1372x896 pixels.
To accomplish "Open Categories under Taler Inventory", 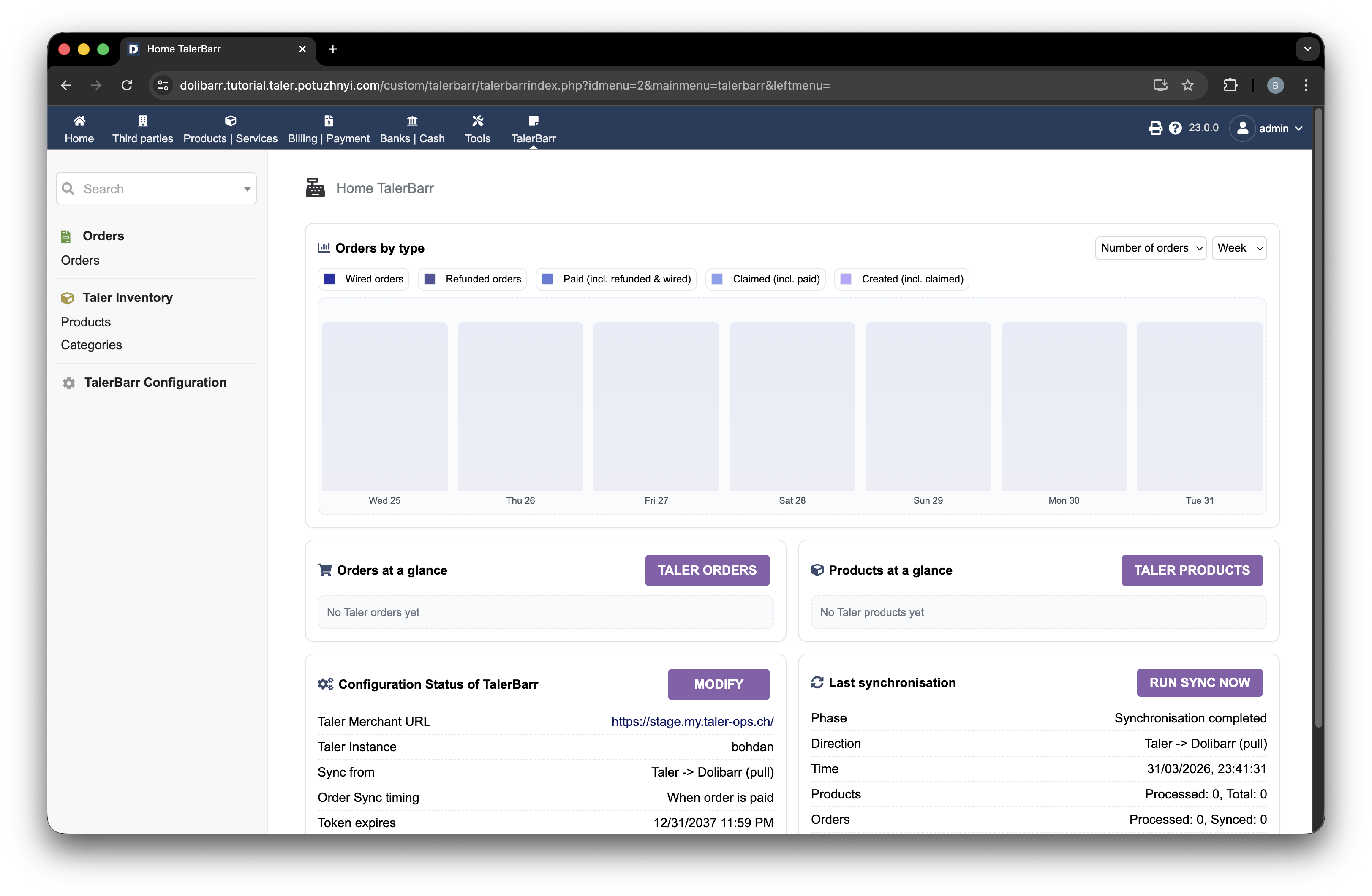I will tap(91, 345).
